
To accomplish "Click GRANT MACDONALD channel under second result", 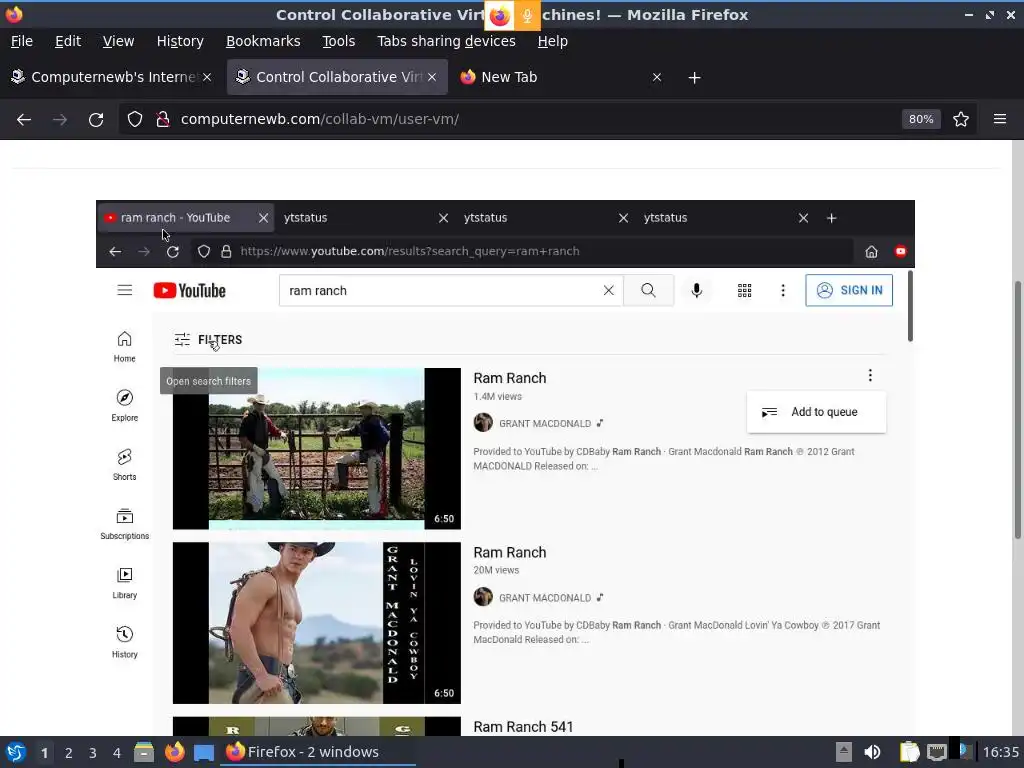I will click(x=545, y=598).
